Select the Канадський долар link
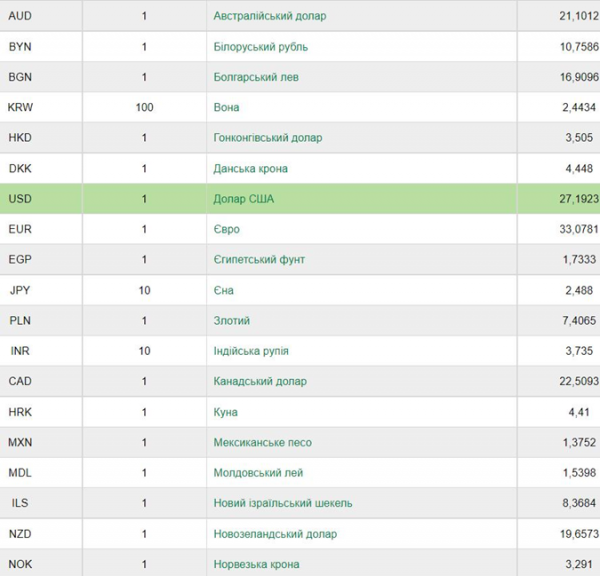 pos(260,381)
